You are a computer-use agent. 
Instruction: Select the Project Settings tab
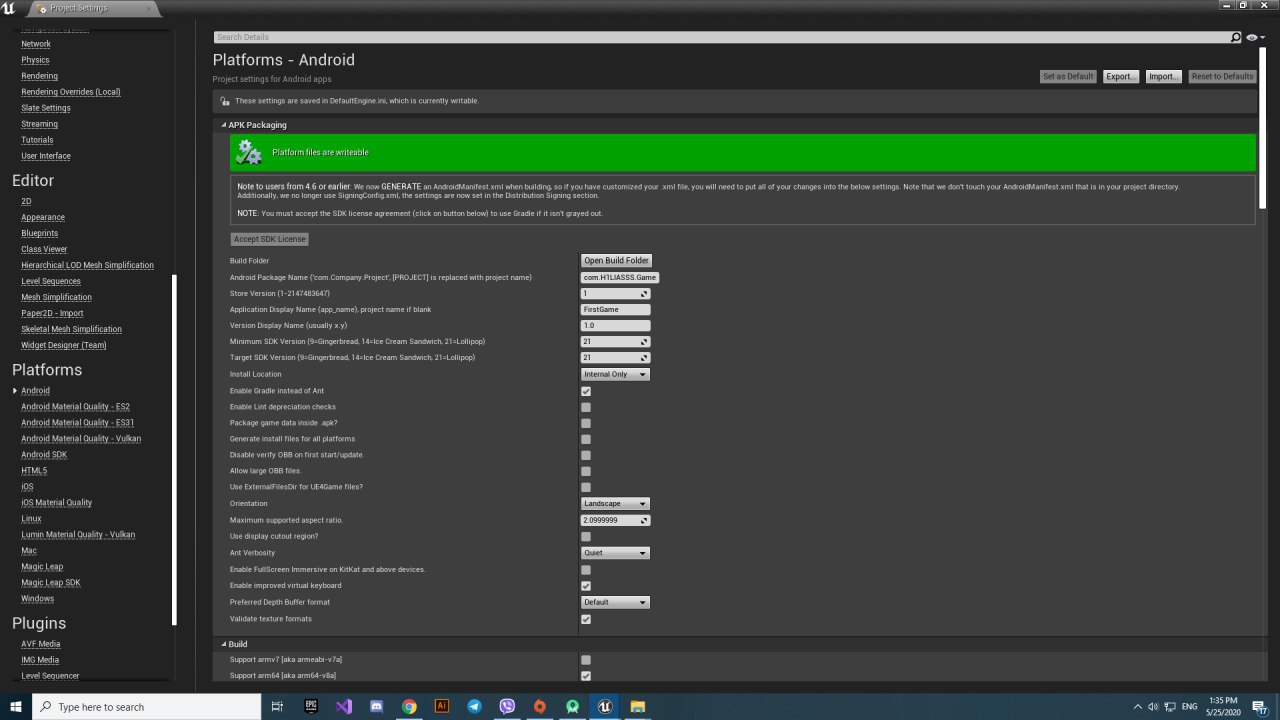click(93, 8)
